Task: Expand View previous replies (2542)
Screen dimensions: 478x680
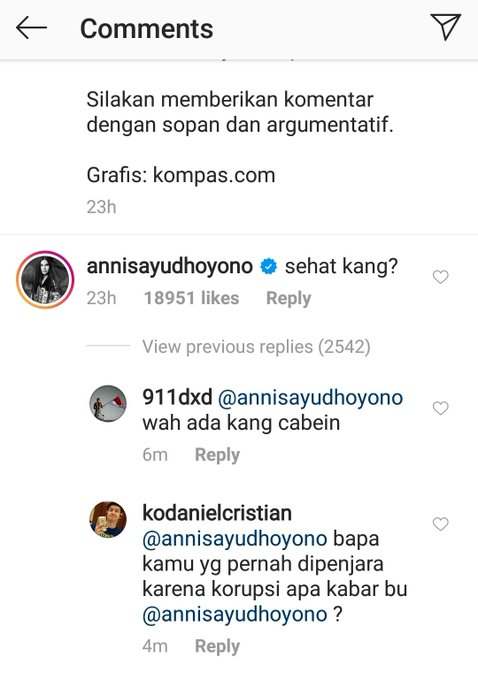Action: pyautogui.click(x=256, y=347)
